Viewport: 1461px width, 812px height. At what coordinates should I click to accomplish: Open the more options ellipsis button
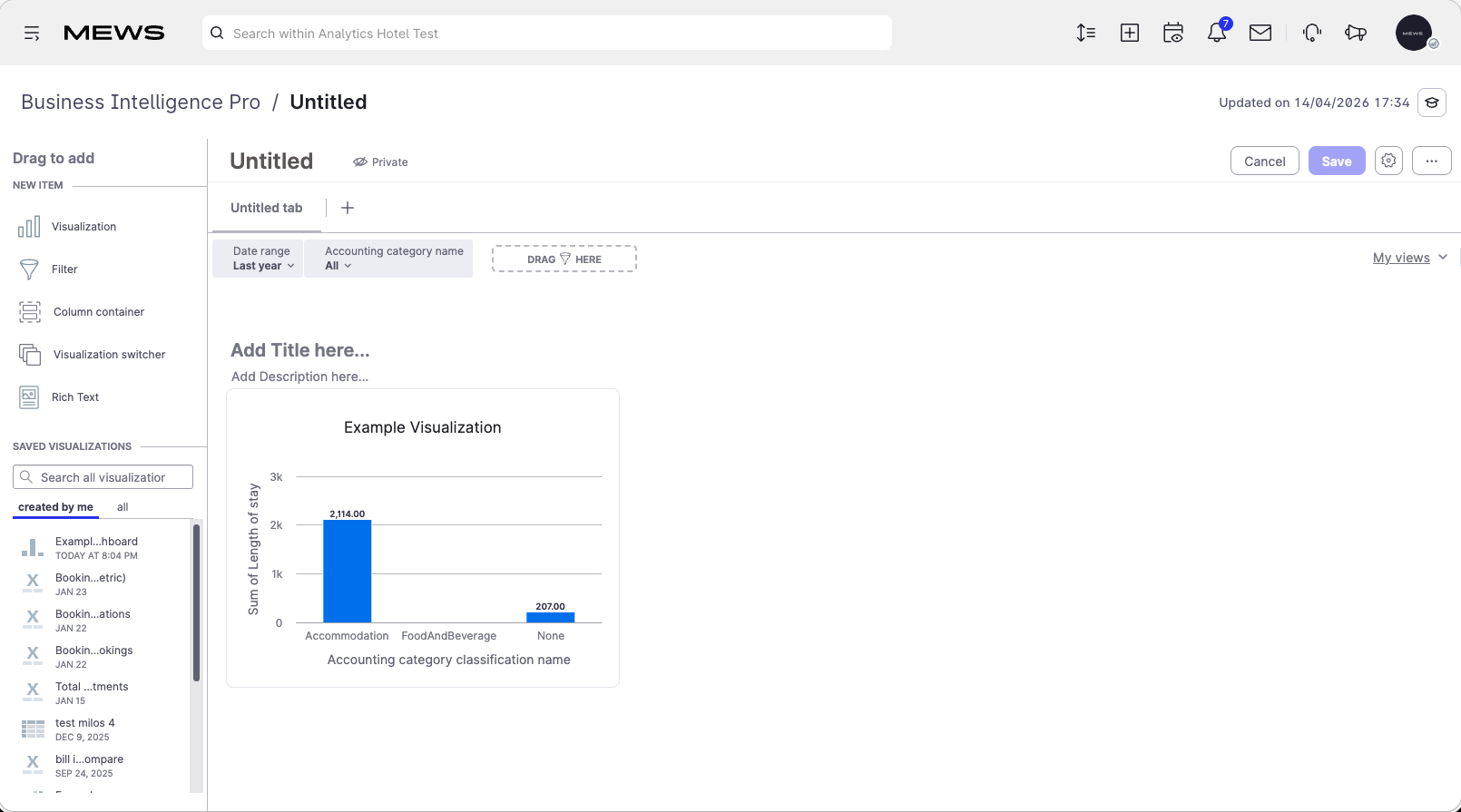coord(1432,161)
